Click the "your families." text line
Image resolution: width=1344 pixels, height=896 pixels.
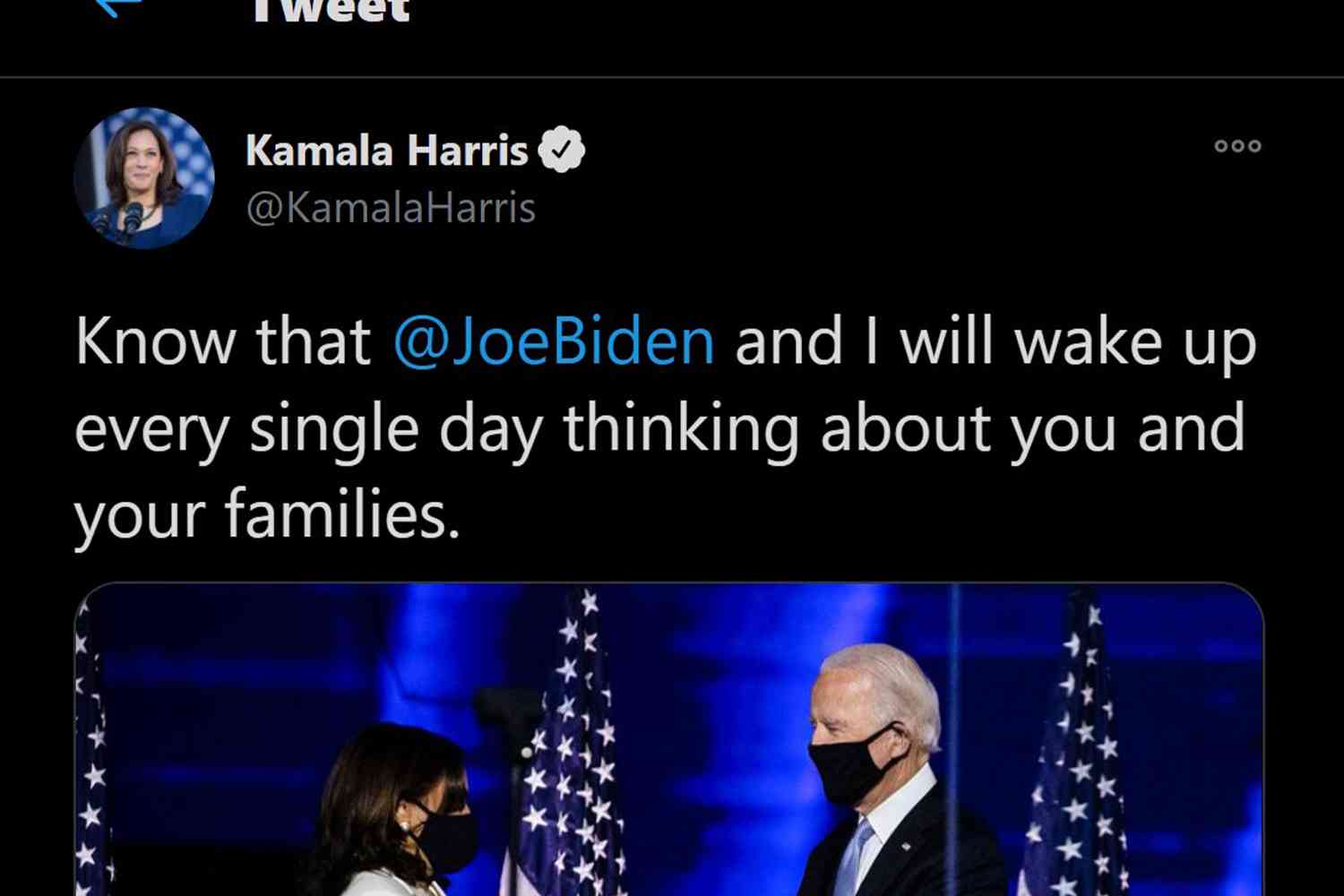(x=267, y=514)
